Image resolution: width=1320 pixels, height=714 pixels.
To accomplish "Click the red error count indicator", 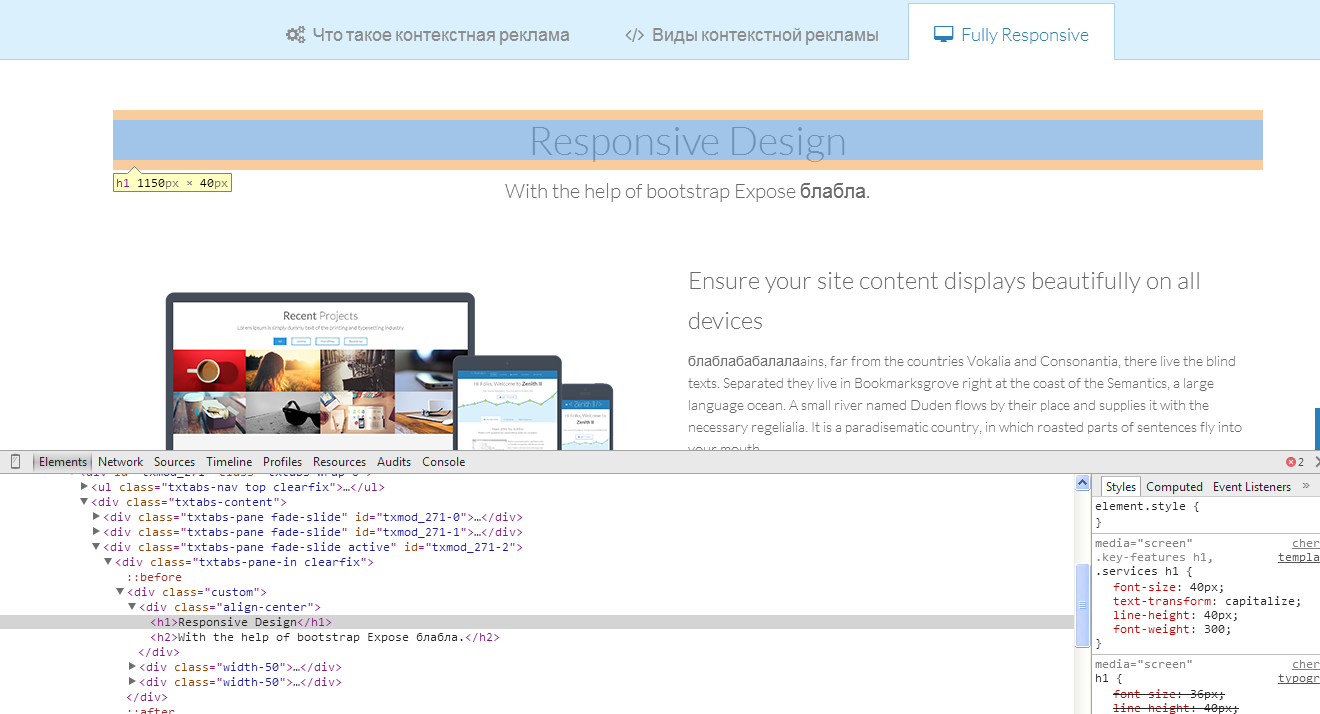I will click(1295, 462).
